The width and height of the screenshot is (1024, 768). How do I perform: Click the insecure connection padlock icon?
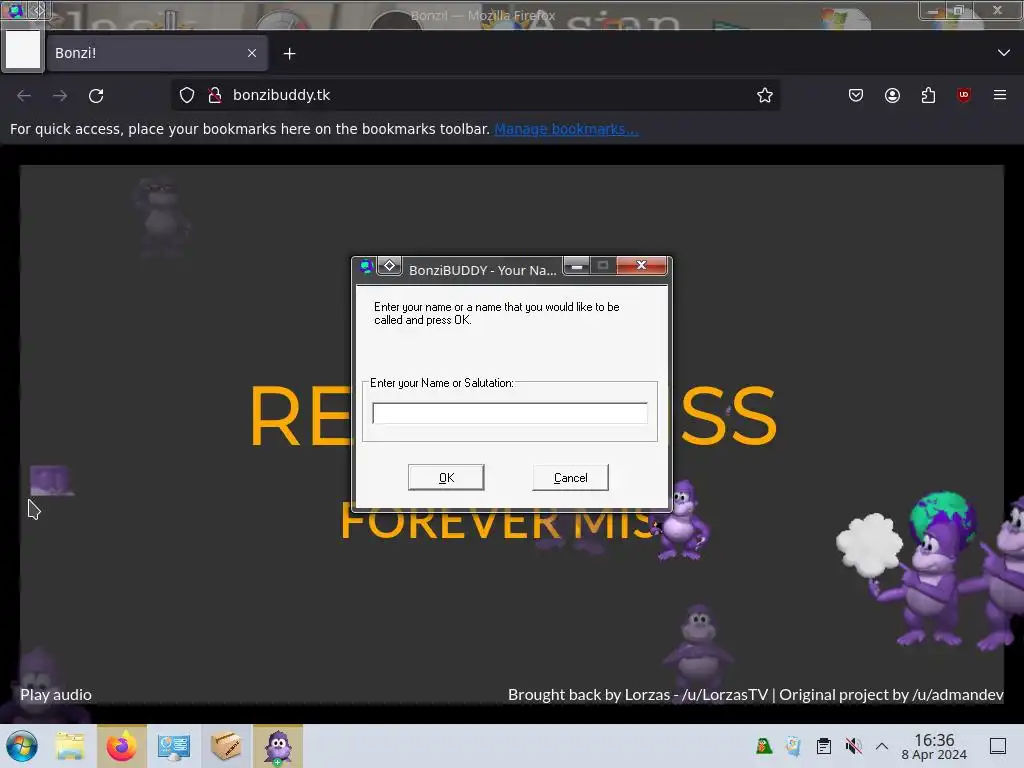[214, 95]
